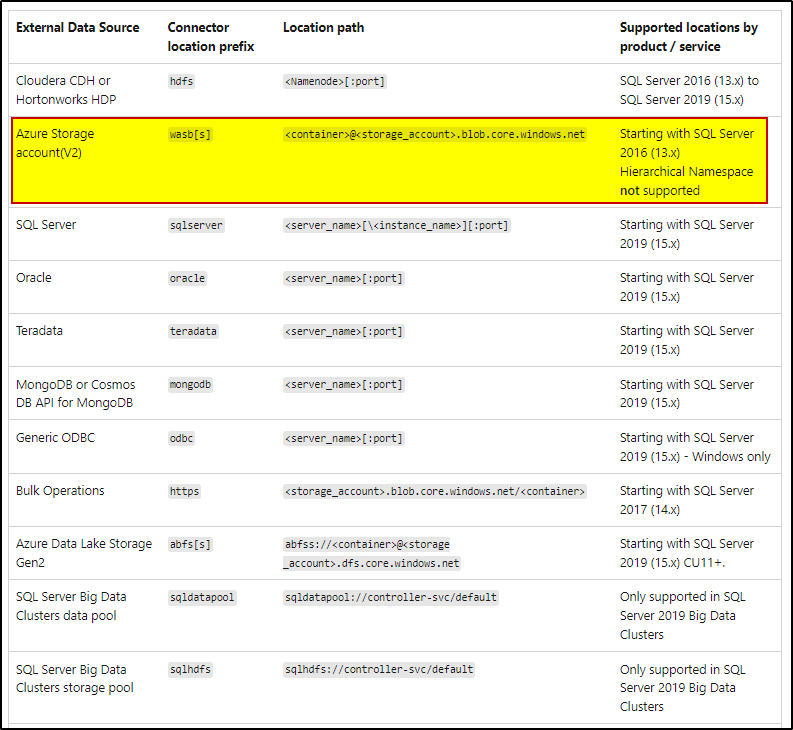
Task: Click the 'sqldatapool://controller-svc/default' path
Action: pyautogui.click(x=390, y=597)
